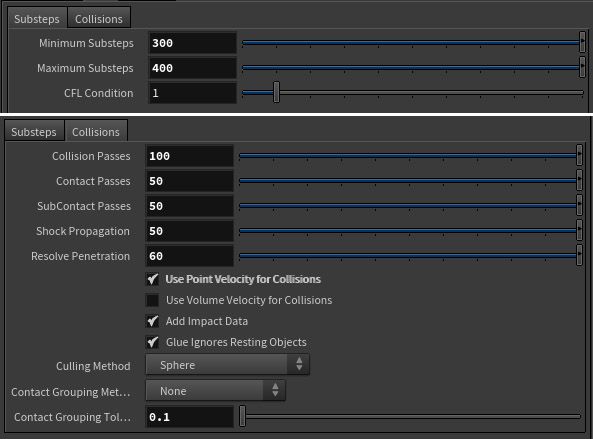Viewport: 593px width, 439px height.
Task: Disable Glue Ignores Resting Objects checkbox
Action: (x=152, y=342)
